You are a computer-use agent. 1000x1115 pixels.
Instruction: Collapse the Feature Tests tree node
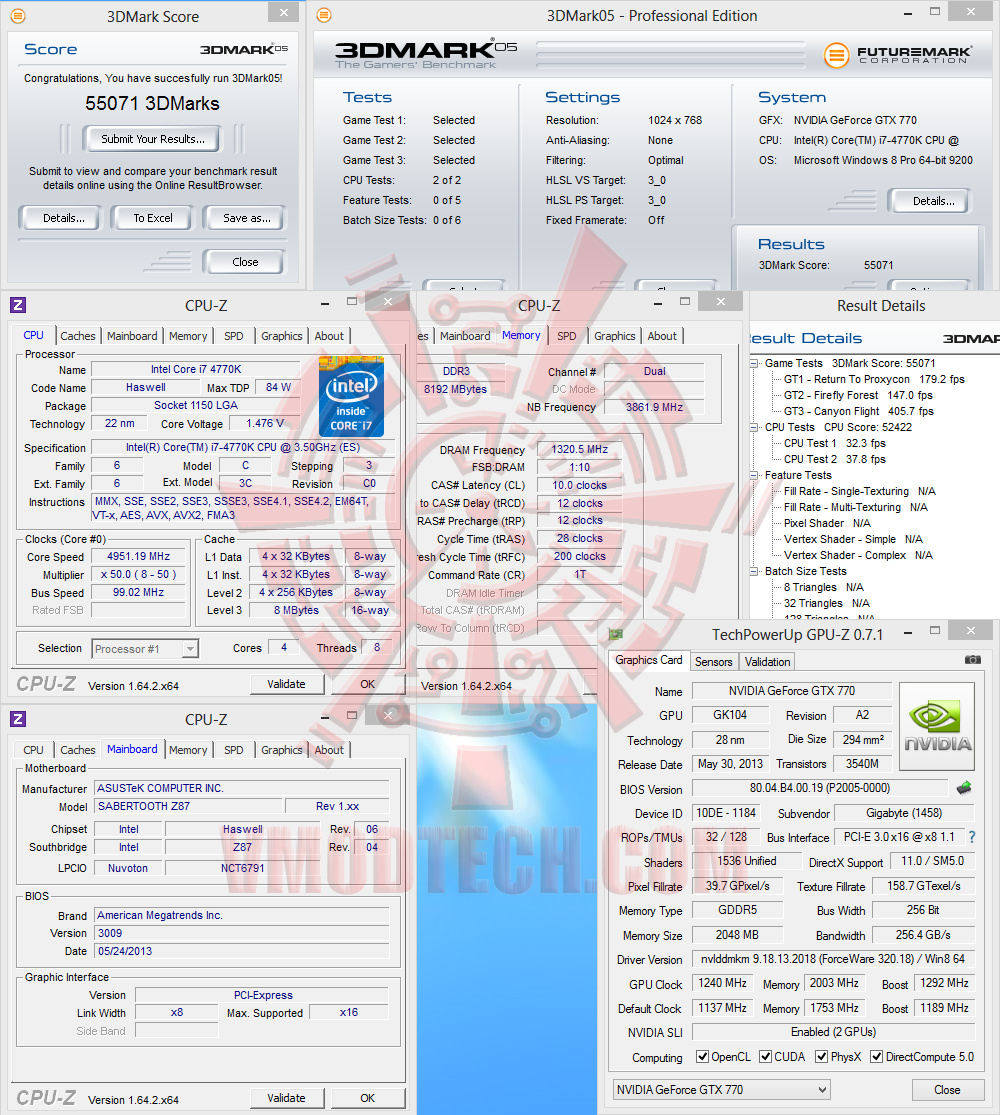pos(755,475)
